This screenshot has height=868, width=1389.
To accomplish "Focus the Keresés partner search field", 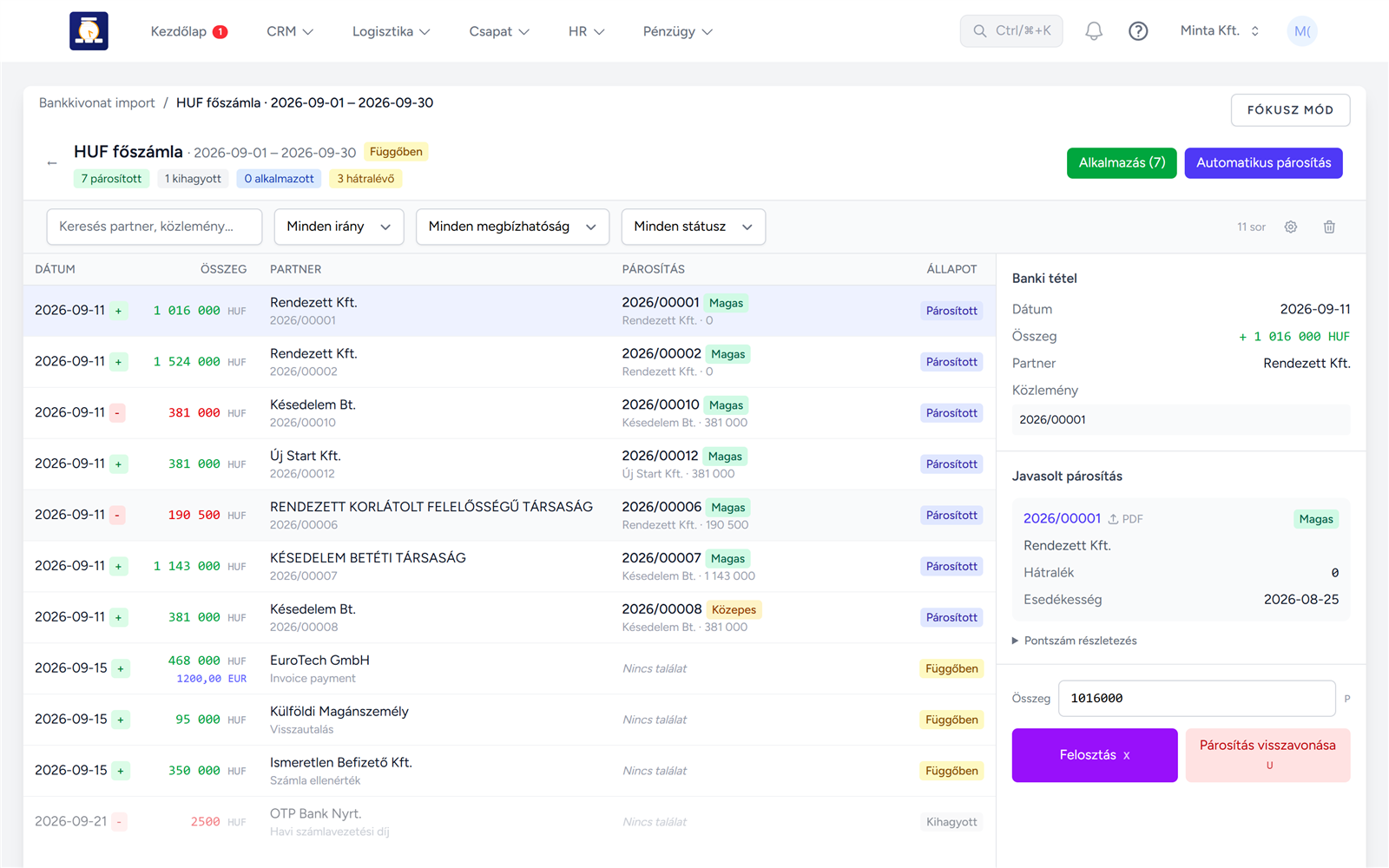I will click(155, 227).
